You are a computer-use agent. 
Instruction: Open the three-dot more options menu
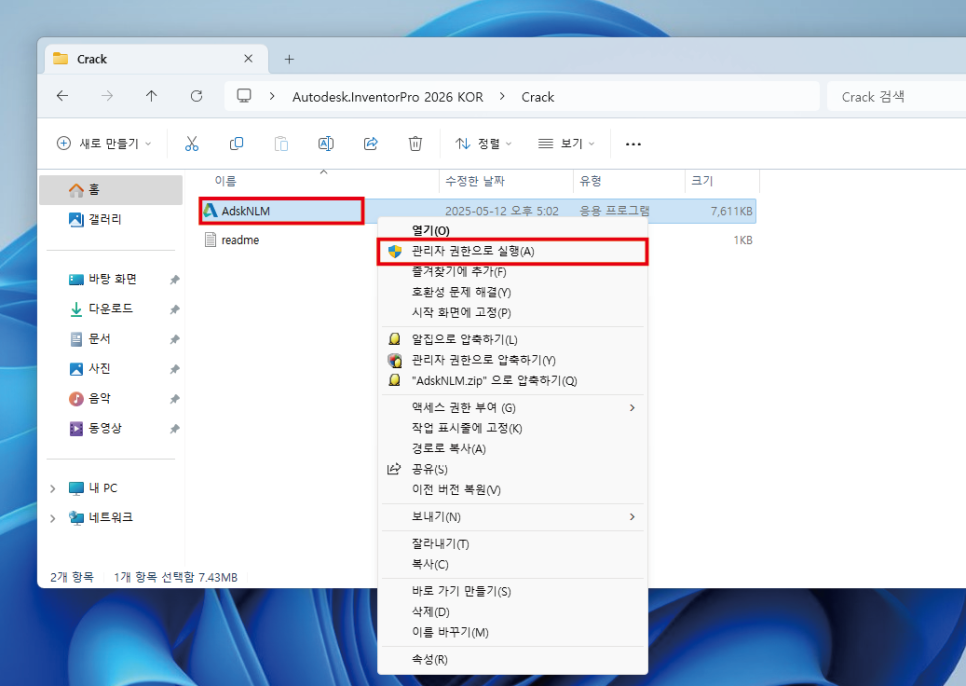633,144
